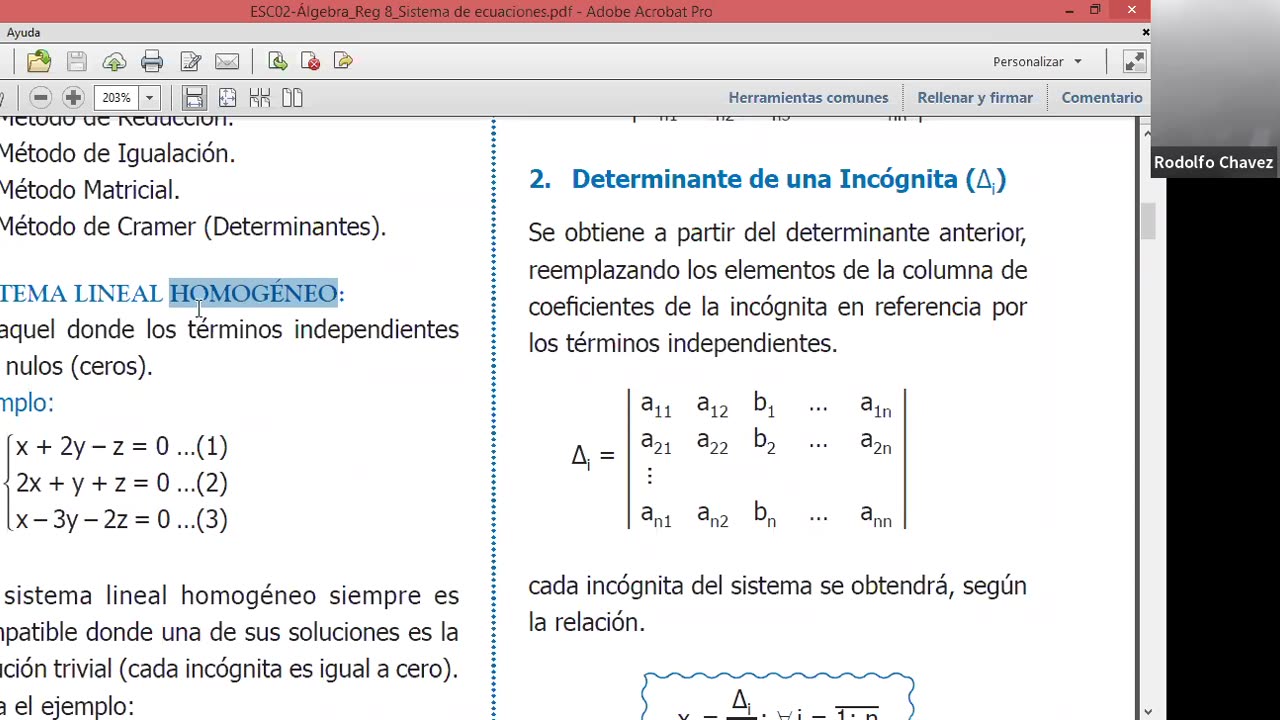
Task: Toggle read mode expand arrows icon
Action: (x=1134, y=62)
